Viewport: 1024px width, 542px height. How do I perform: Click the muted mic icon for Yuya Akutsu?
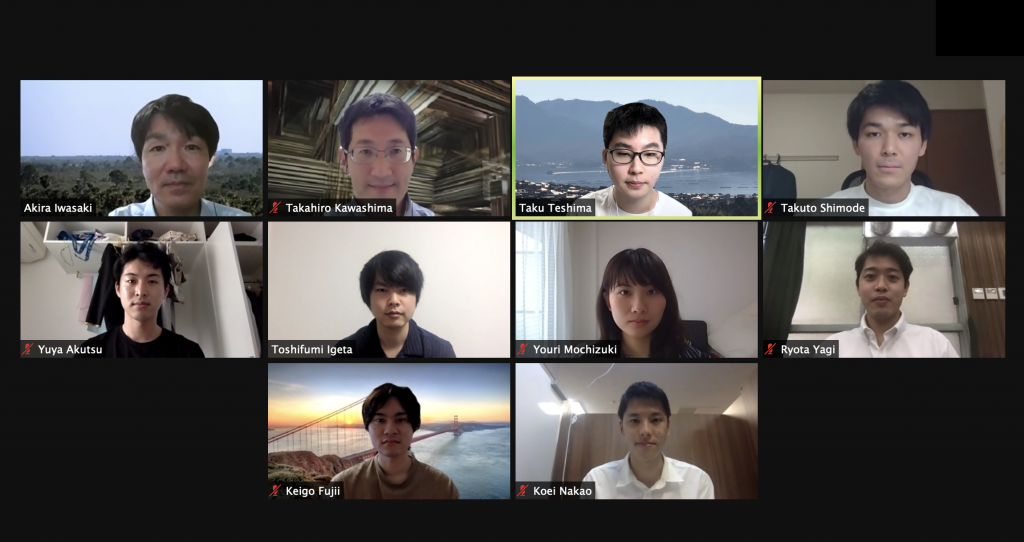[x=27, y=349]
